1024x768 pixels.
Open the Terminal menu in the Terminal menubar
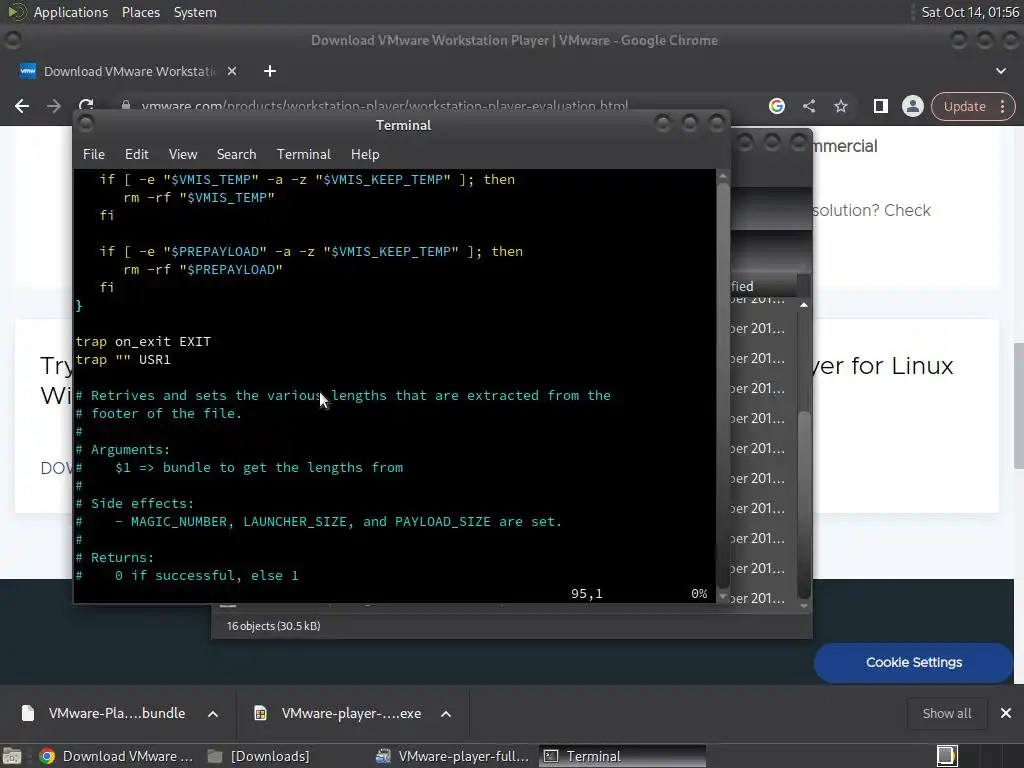click(304, 154)
